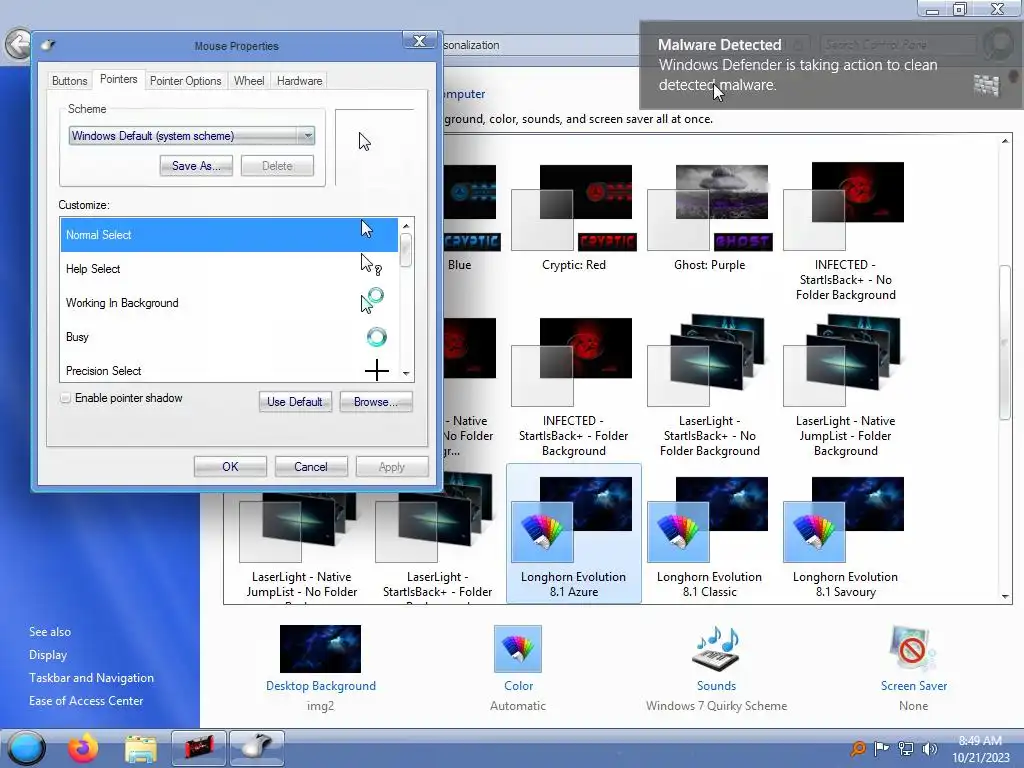Screen dimensions: 1024x768
Task: Switch to the Pointers tab
Action: [x=118, y=79]
